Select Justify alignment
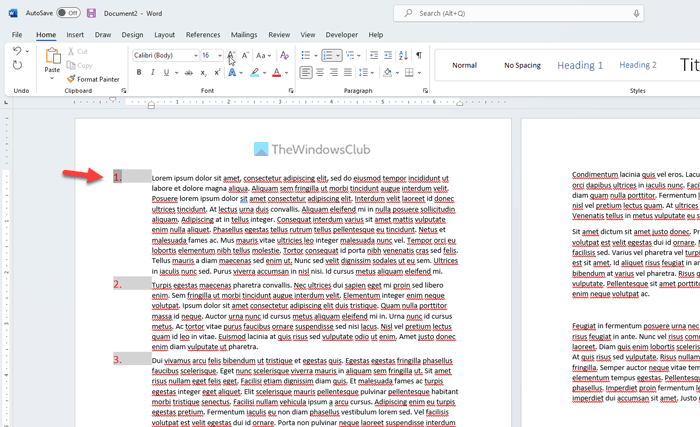 point(348,72)
